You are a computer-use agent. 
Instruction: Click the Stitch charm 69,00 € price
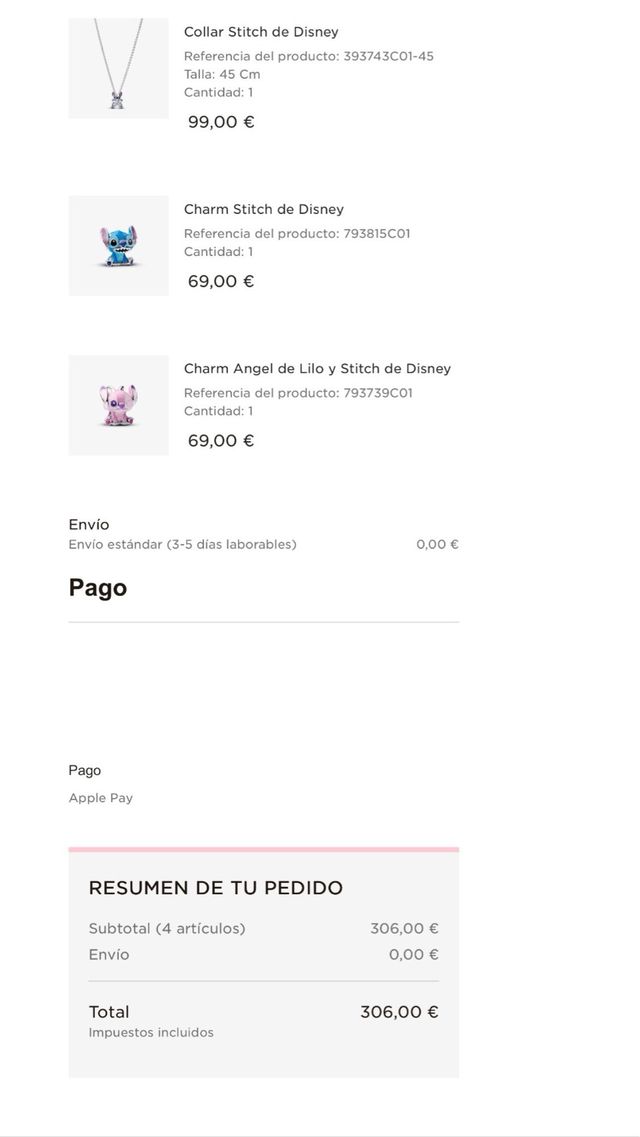click(x=221, y=281)
